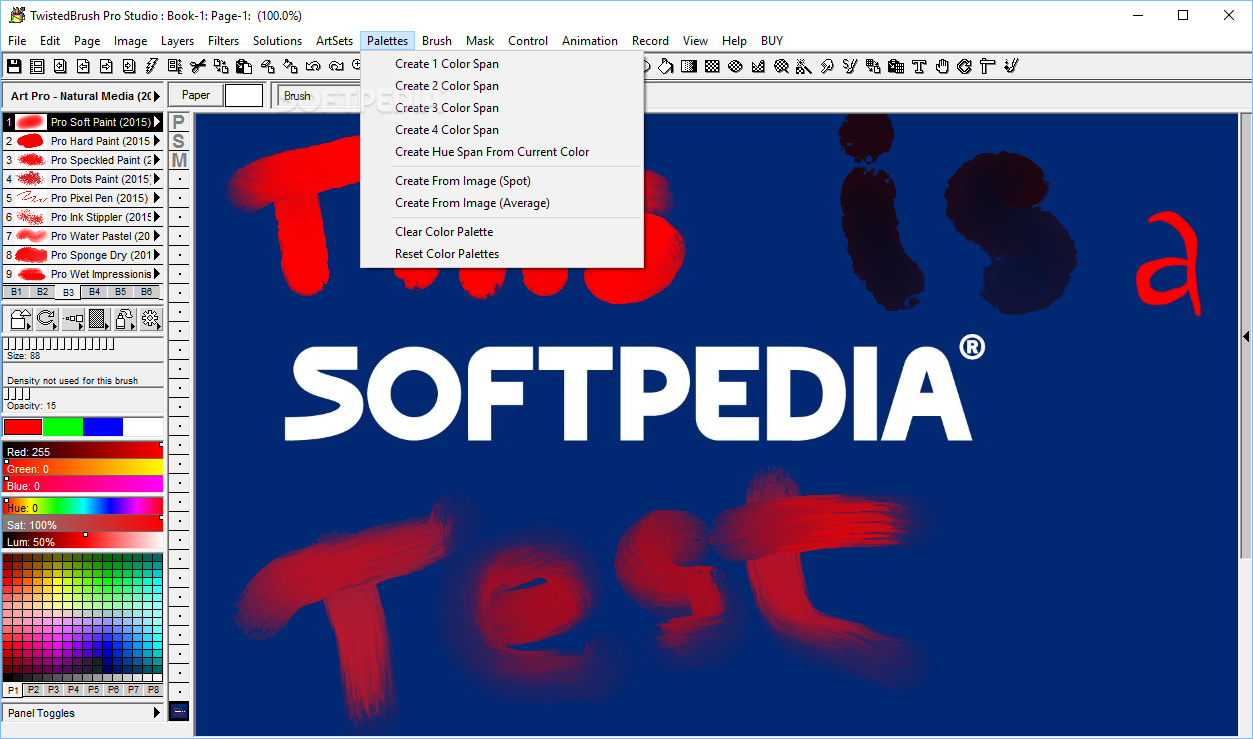
Task: Select Pro Ink Stippler brush
Action: pyautogui.click(x=83, y=217)
